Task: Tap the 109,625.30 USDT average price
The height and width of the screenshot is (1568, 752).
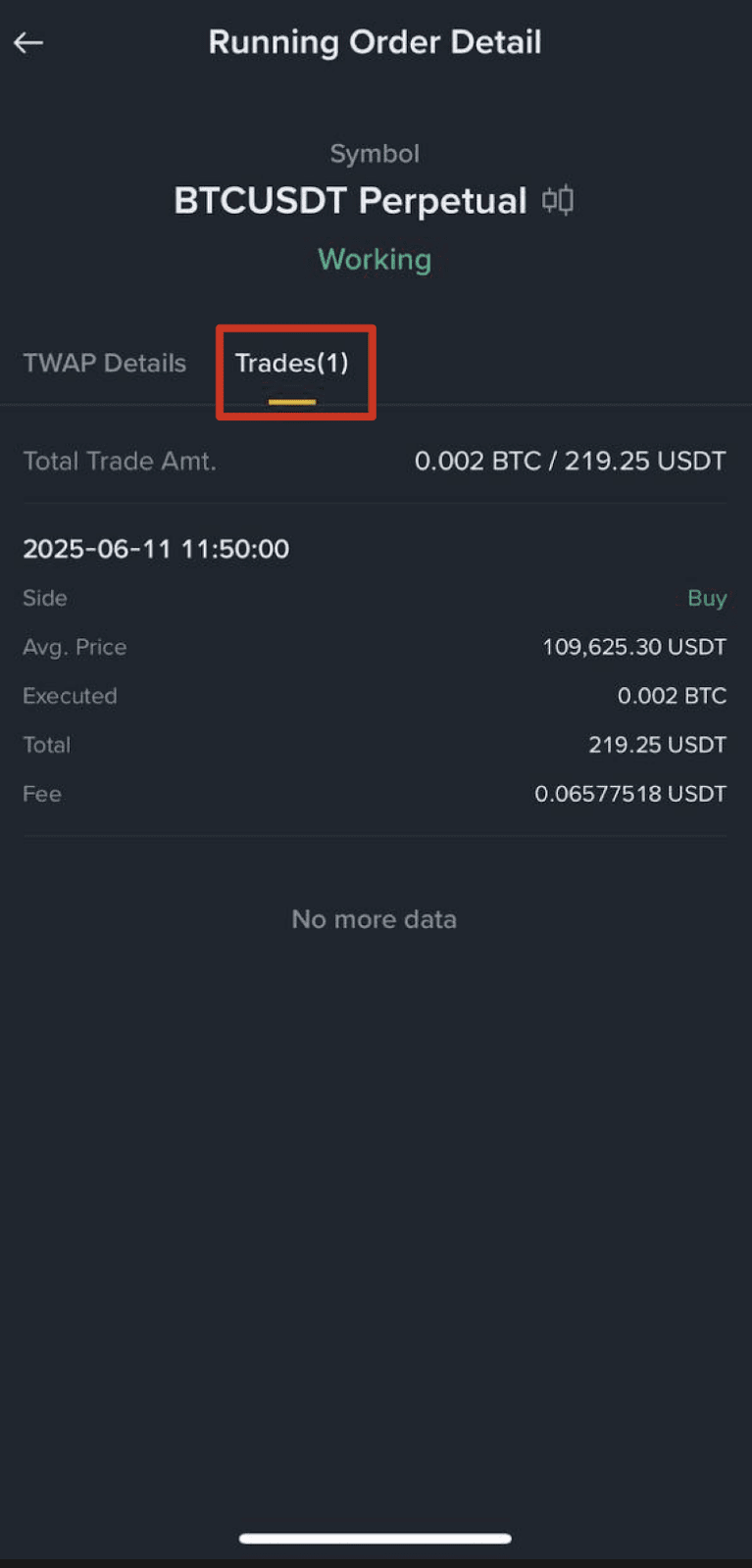Action: click(634, 647)
